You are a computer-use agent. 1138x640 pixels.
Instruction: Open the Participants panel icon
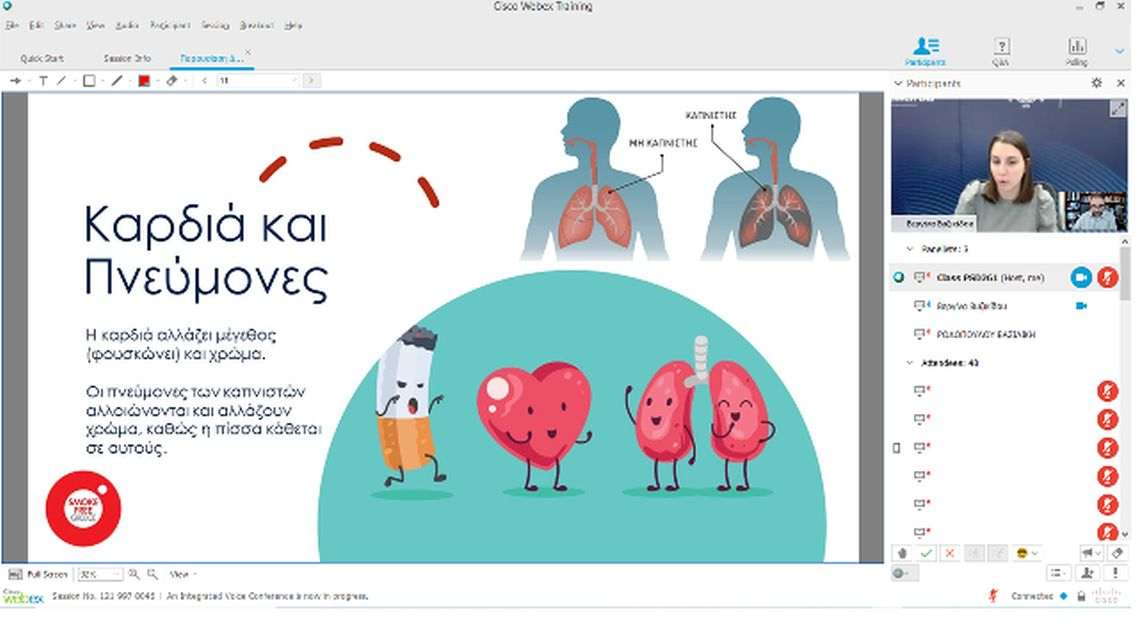coord(925,52)
